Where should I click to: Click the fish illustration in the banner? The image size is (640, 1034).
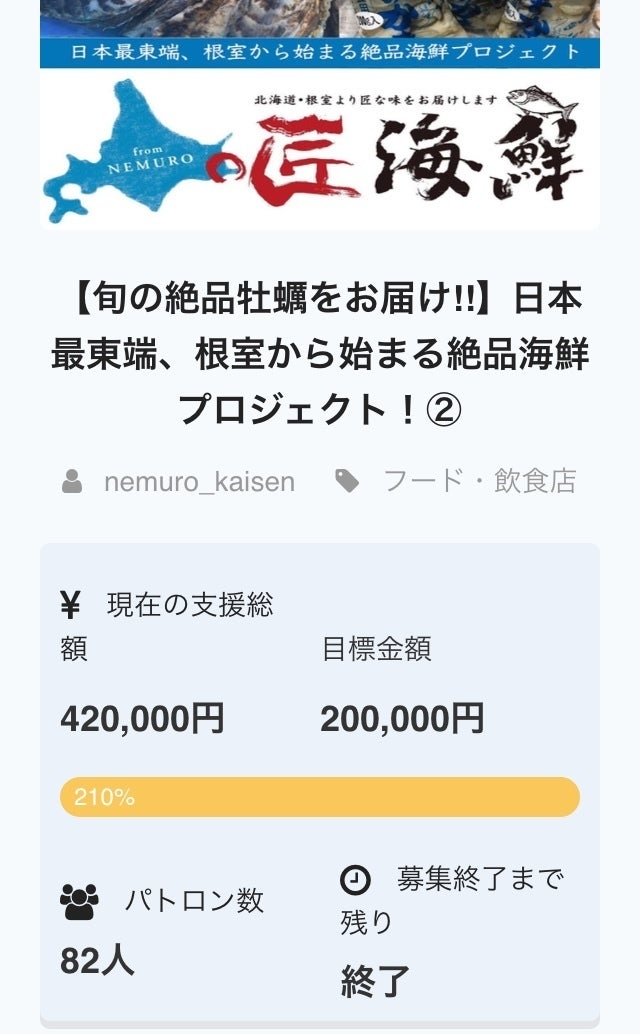pos(545,102)
